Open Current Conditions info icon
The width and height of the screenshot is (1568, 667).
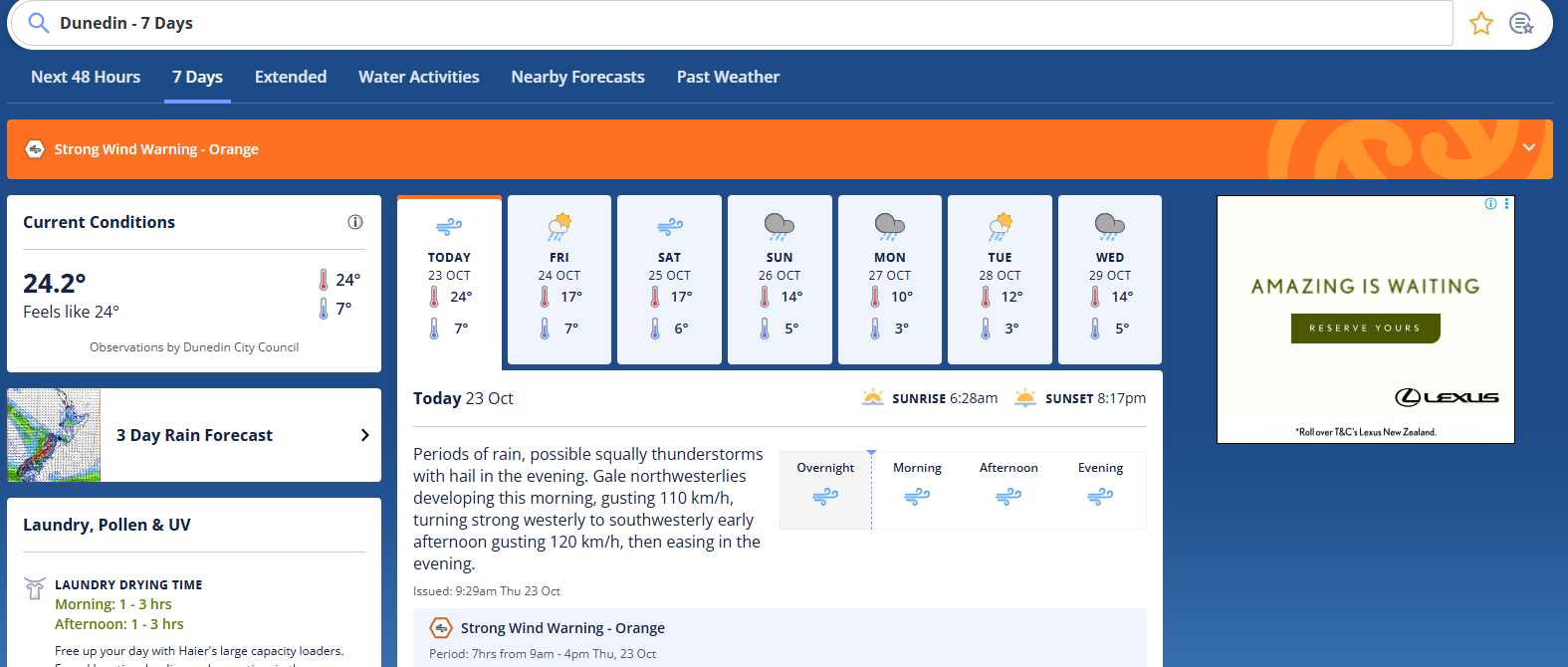[354, 222]
